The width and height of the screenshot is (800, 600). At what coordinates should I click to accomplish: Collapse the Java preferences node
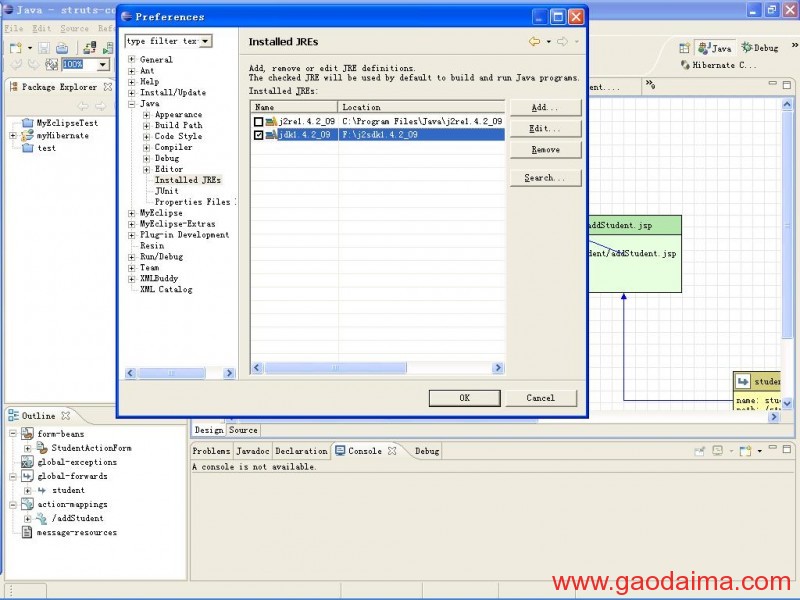pyautogui.click(x=132, y=104)
